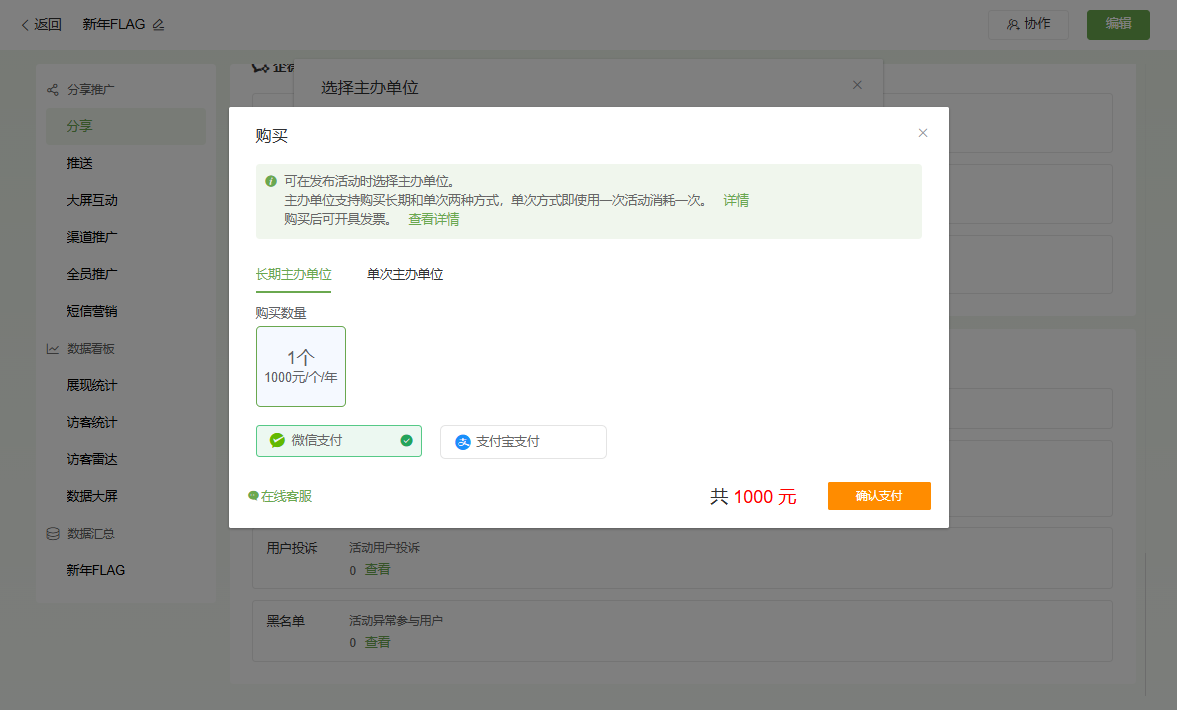Click the info icon in the notice
1177x710 pixels.
[x=271, y=181]
